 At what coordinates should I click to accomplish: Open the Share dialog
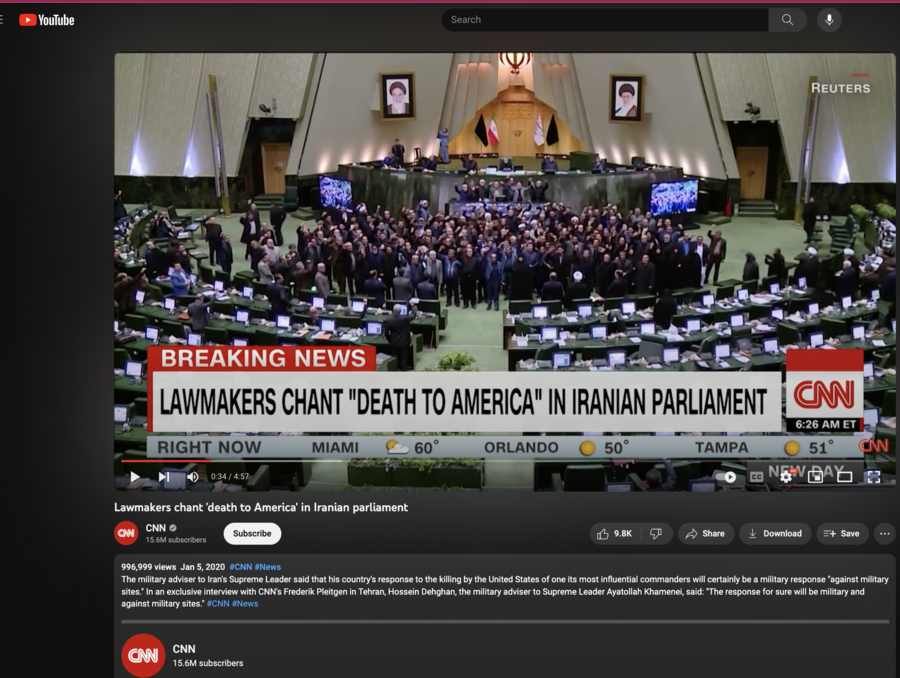(705, 534)
